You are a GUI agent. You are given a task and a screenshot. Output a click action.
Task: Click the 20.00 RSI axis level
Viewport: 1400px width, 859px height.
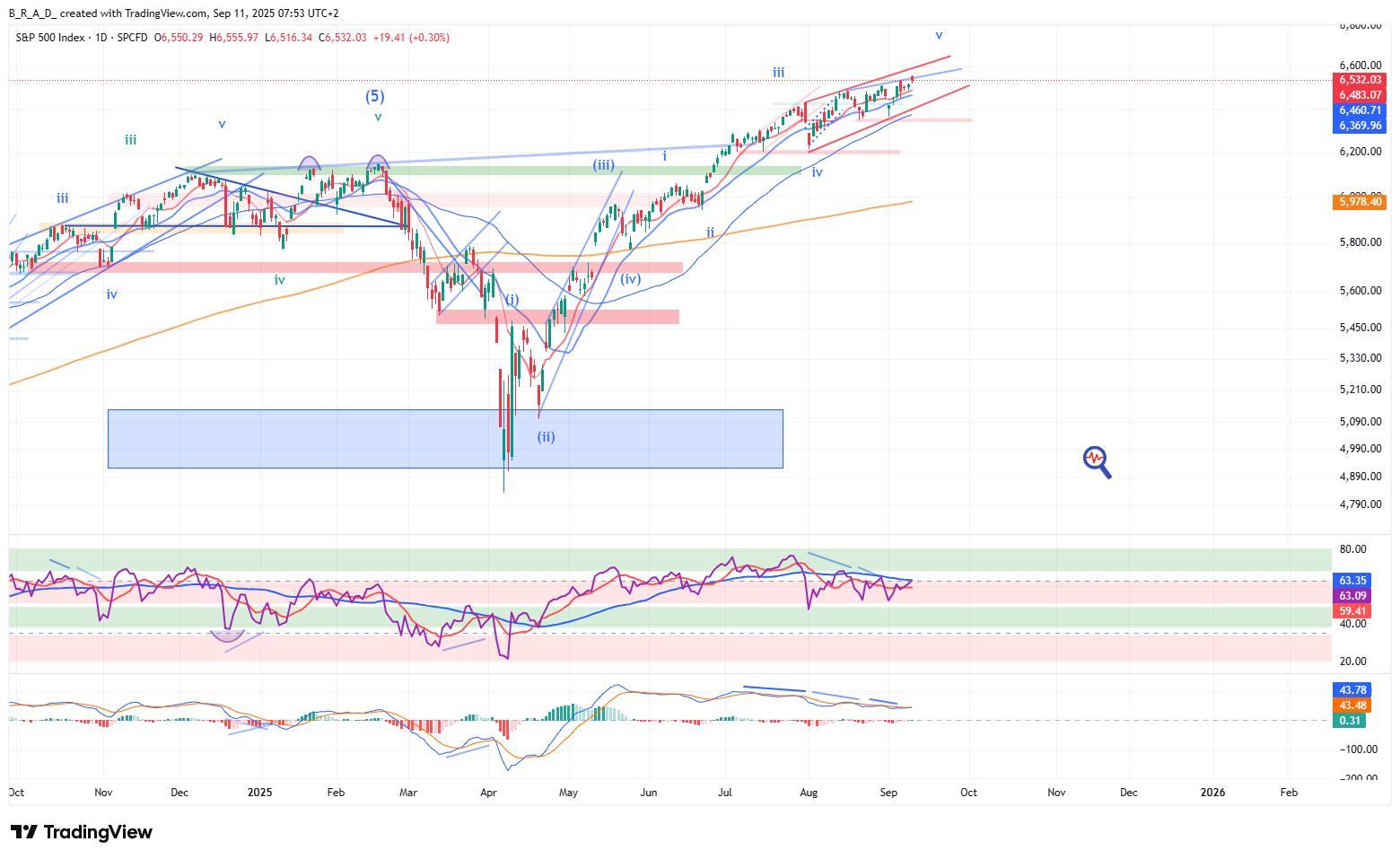coord(1352,662)
